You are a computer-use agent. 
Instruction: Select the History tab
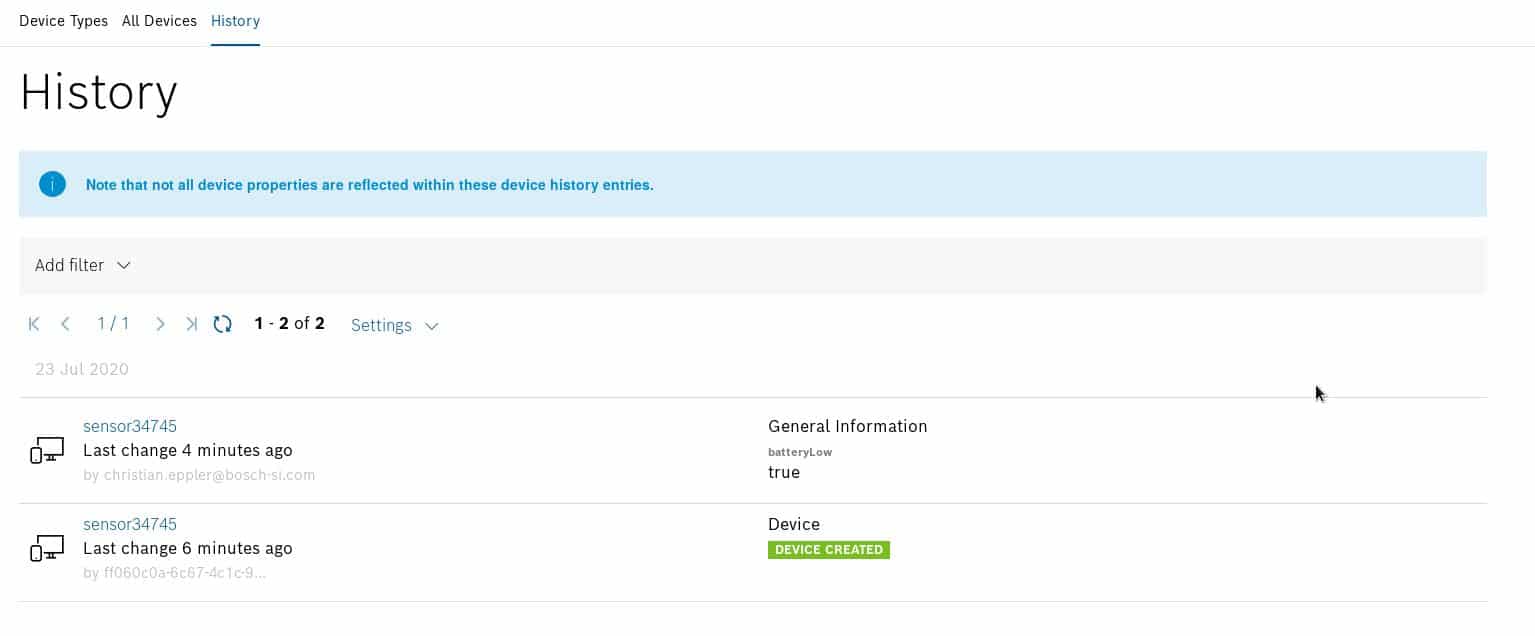point(235,21)
